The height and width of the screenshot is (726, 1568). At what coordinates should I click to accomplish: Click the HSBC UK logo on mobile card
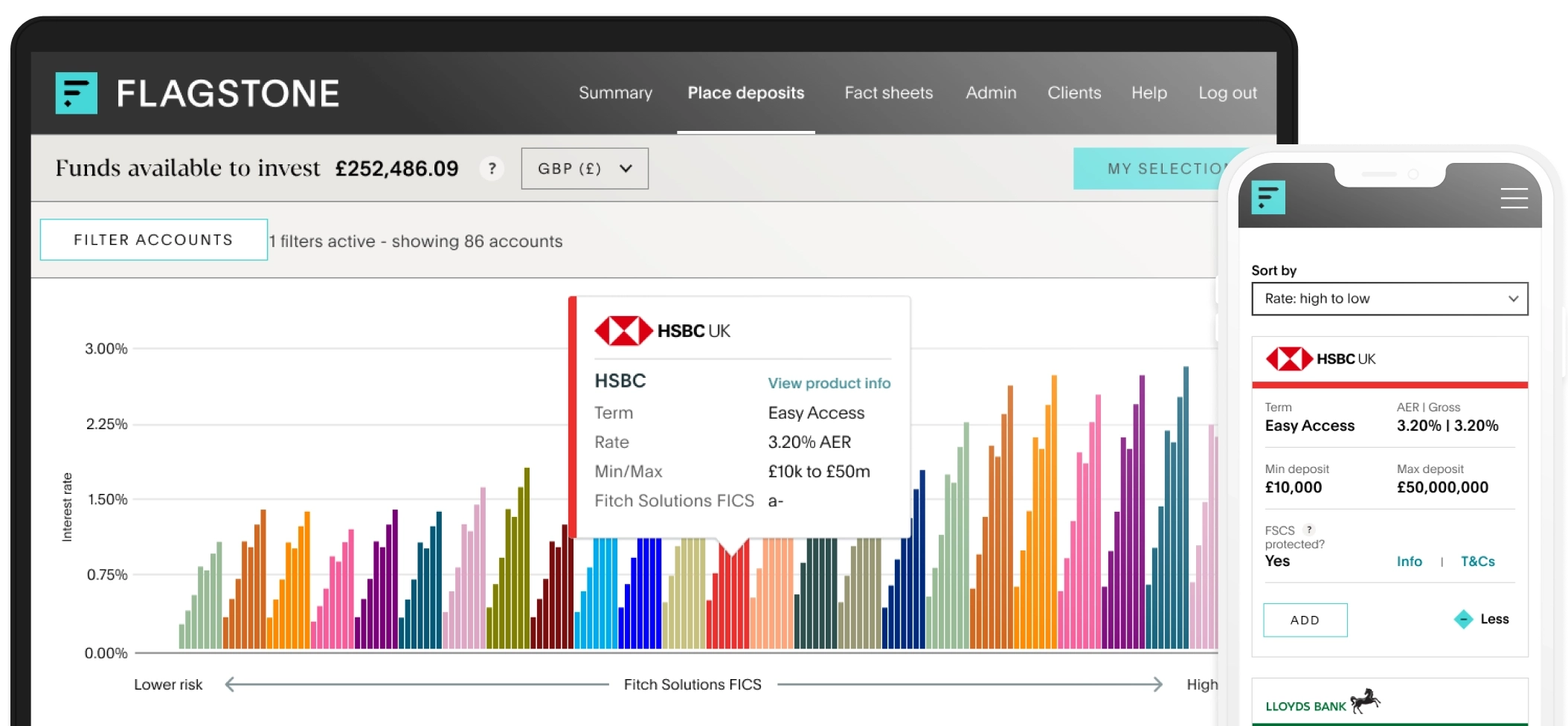click(1321, 359)
